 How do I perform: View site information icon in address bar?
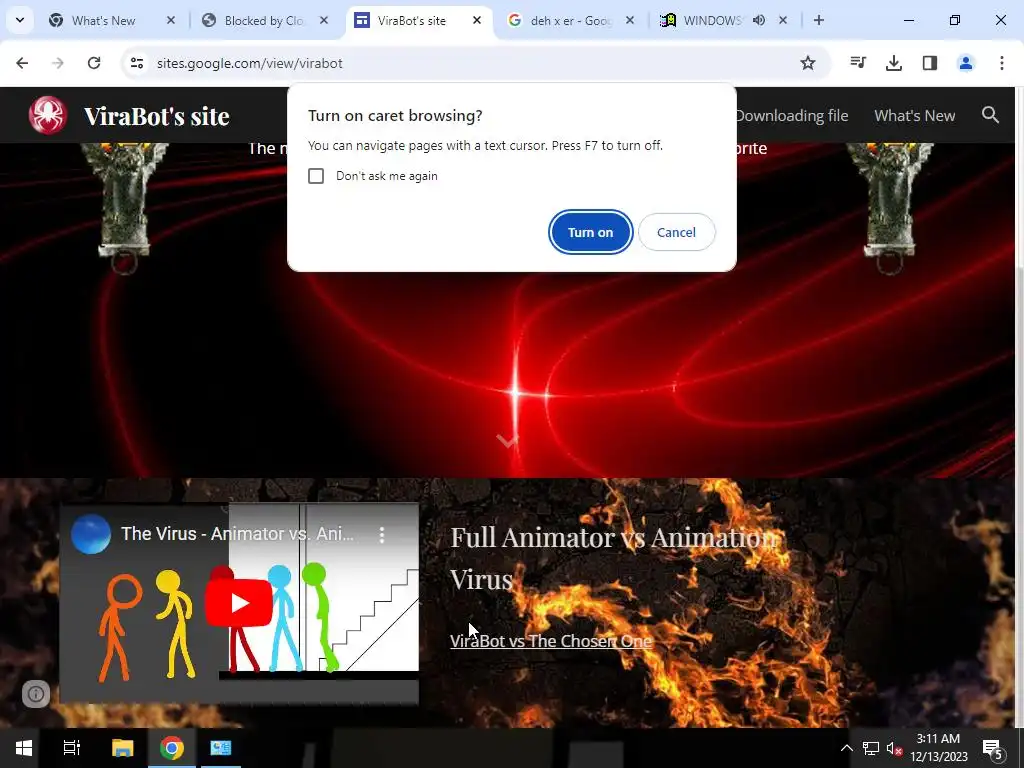point(136,63)
